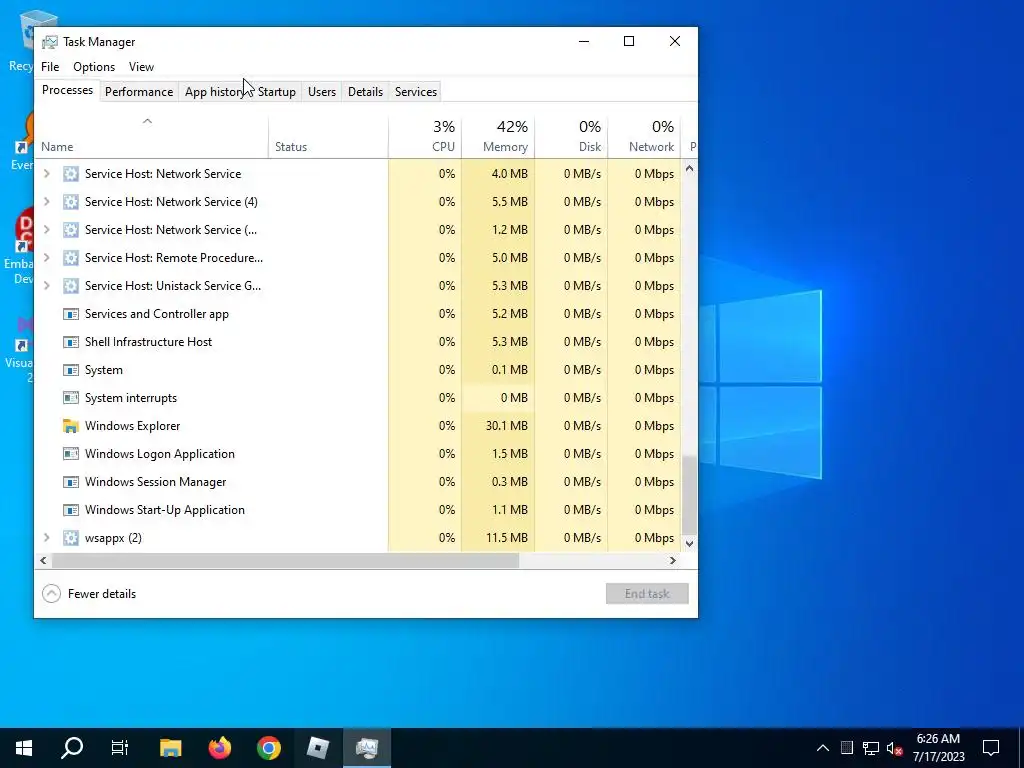Image resolution: width=1024 pixels, height=768 pixels.
Task: Click the muted volume icon in tray
Action: pyautogui.click(x=895, y=748)
